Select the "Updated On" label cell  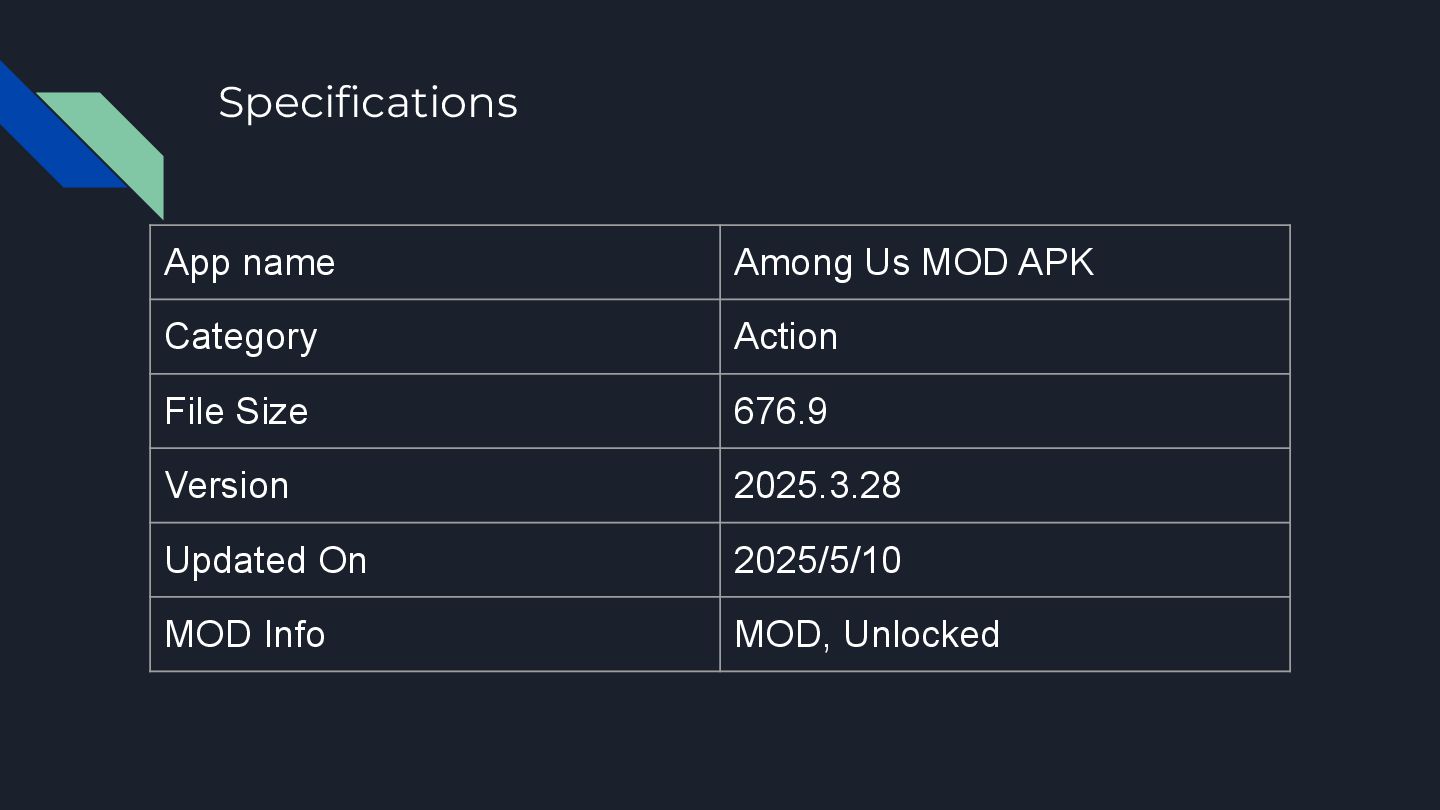point(265,560)
